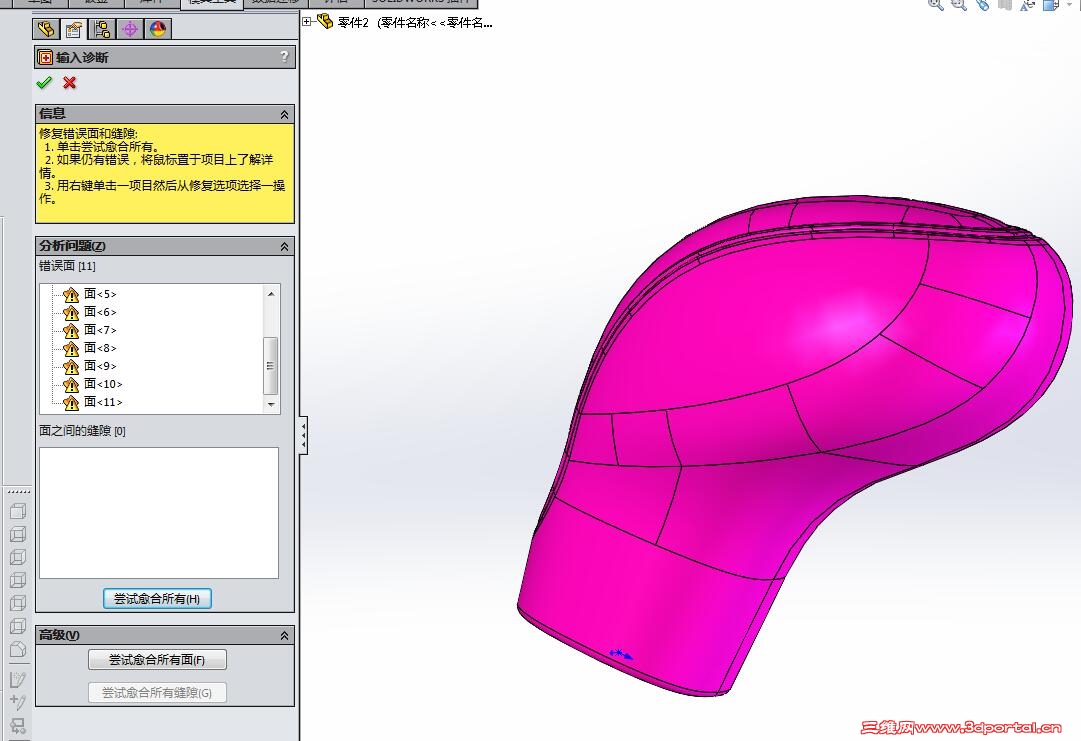This screenshot has width=1081, height=741.
Task: Select the isometric view icon in sidebar
Action: [19, 649]
